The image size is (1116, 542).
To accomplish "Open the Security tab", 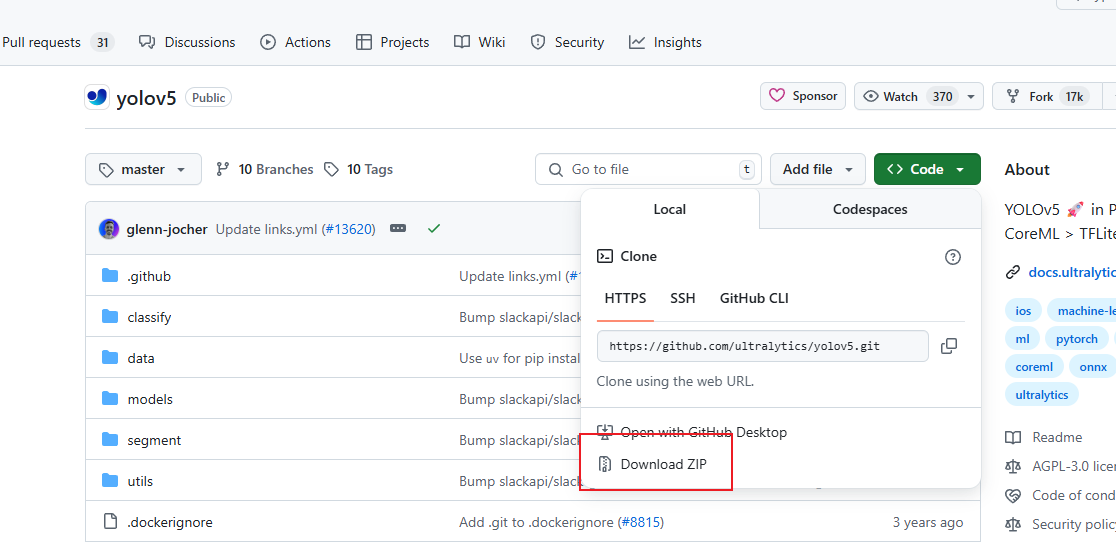I will [567, 43].
